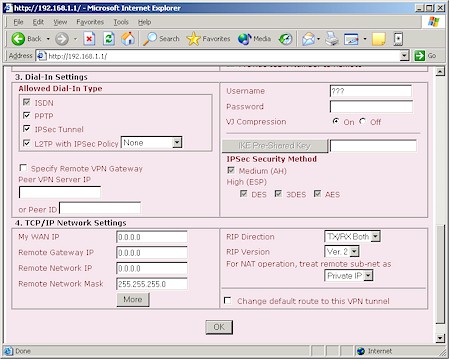450x360 pixels.
Task: Open the Edit button dropdown arrow
Action: point(365,39)
